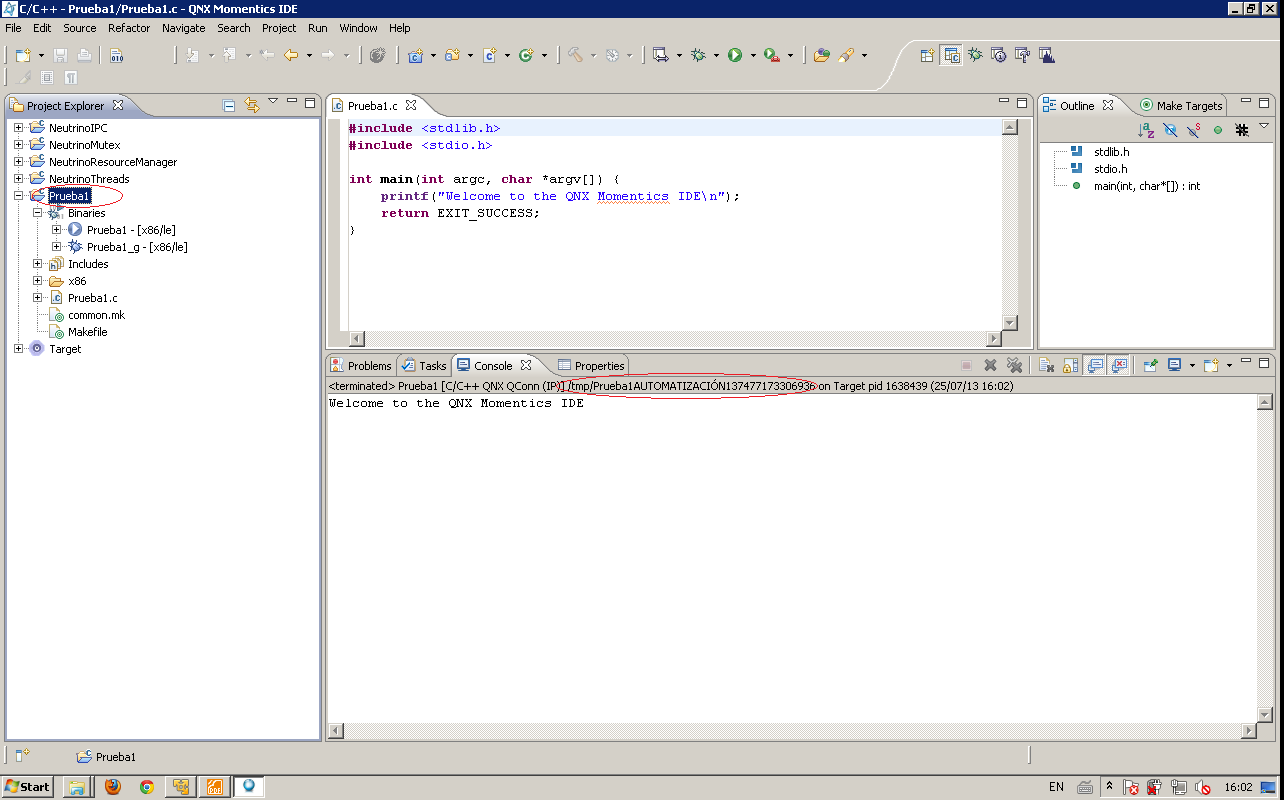The height and width of the screenshot is (800, 1284).
Task: Click the Clear Console icon
Action: click(x=1045, y=366)
